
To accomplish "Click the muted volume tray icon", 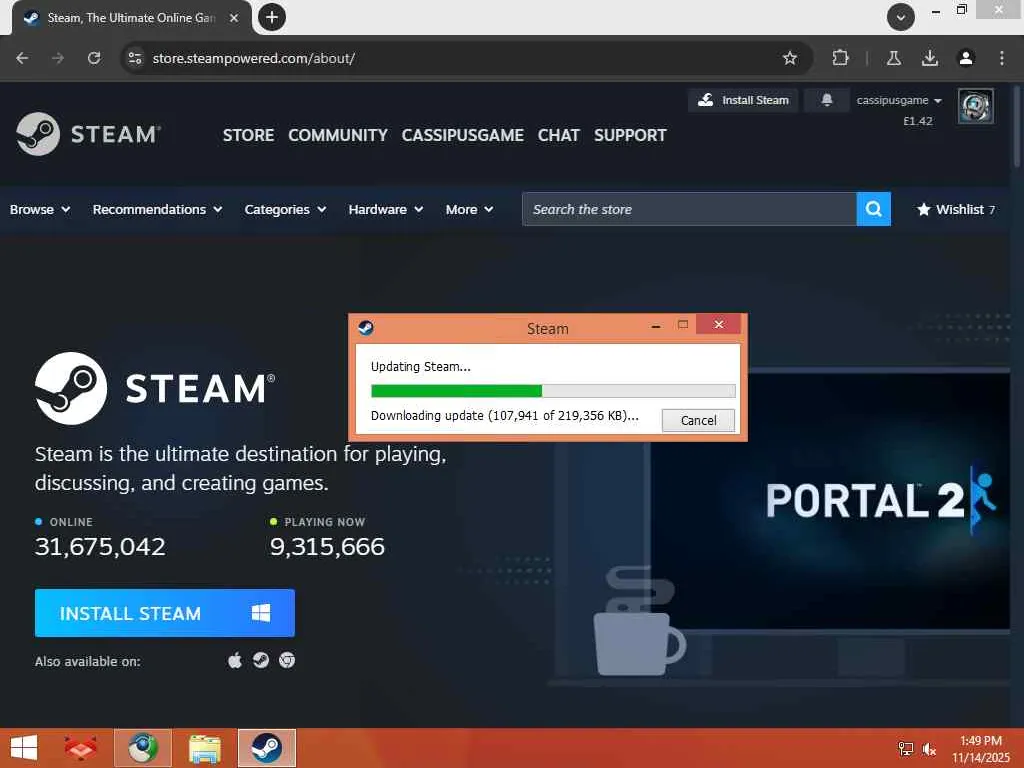I will pos(929,749).
